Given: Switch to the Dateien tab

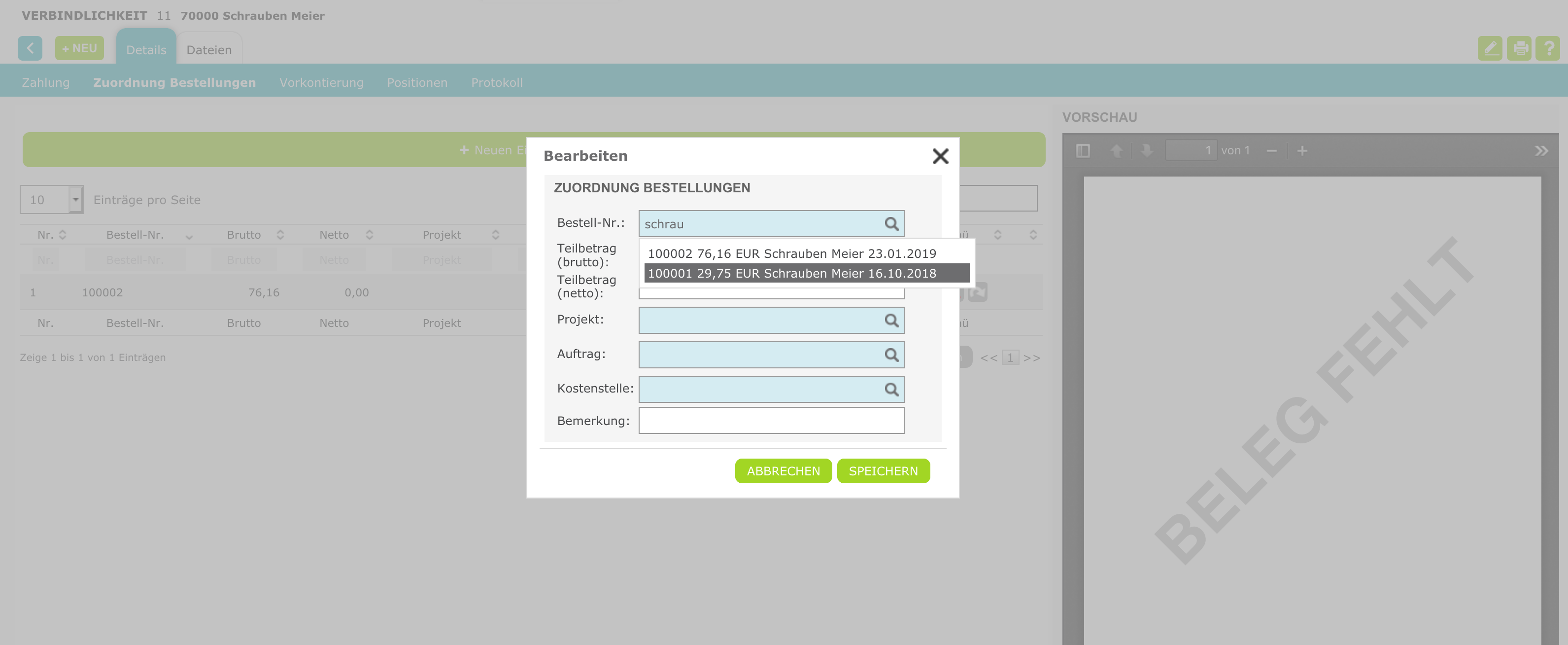Looking at the screenshot, I should tap(209, 50).
